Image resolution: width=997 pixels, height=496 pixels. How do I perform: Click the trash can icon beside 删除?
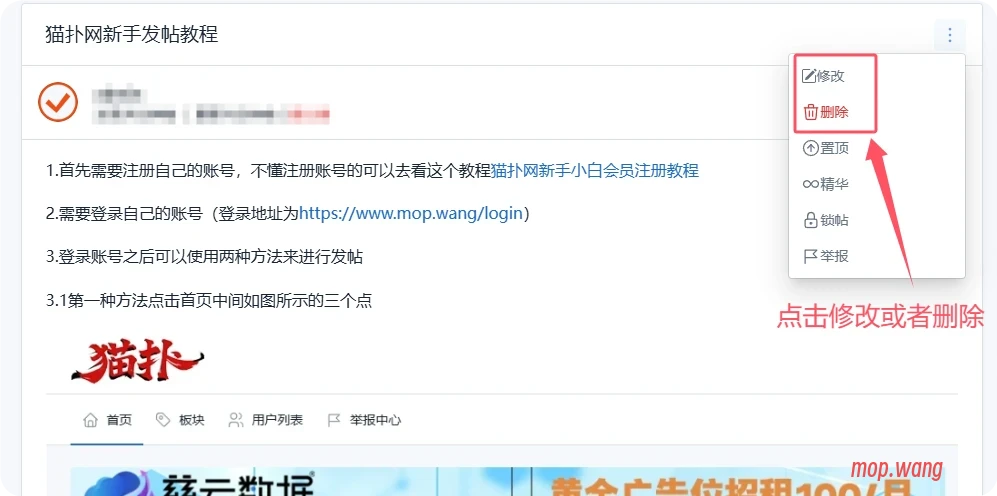pos(810,113)
